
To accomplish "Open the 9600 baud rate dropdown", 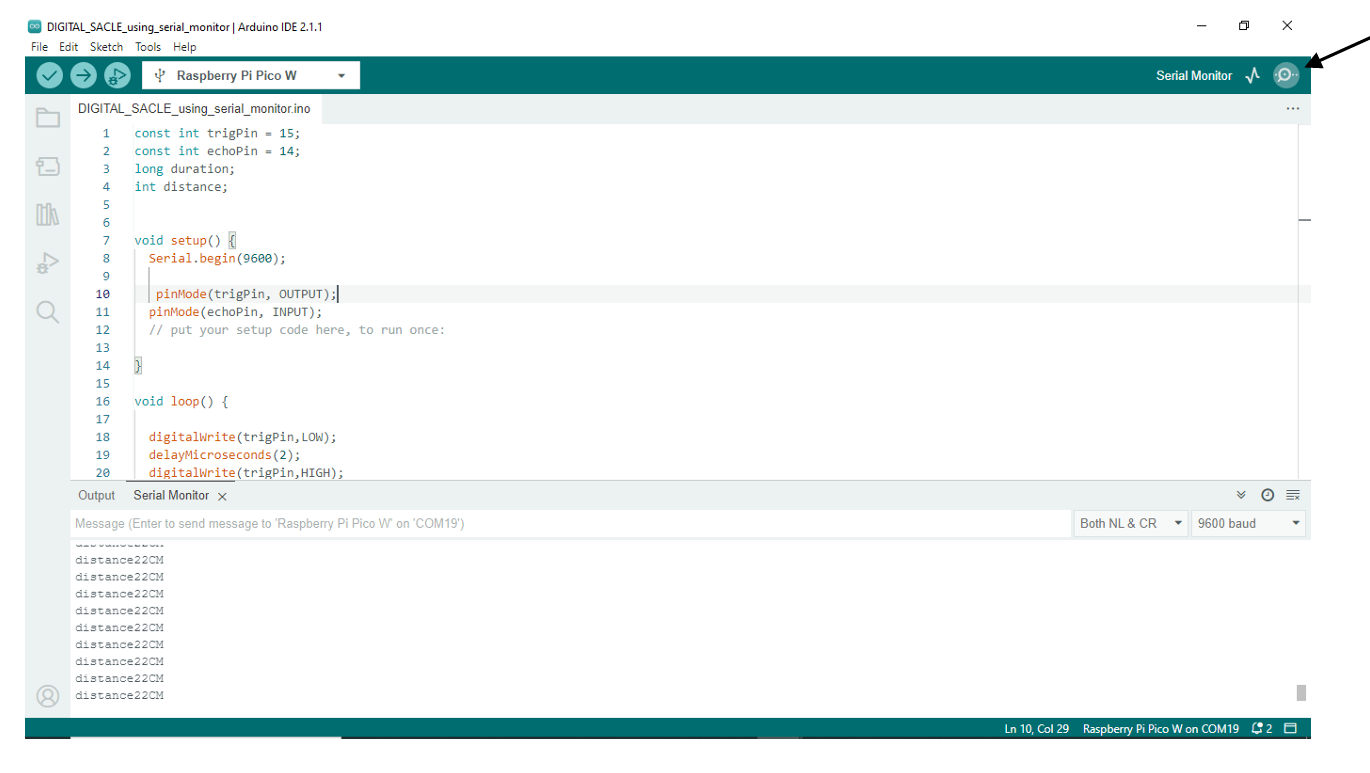I will click(1249, 523).
